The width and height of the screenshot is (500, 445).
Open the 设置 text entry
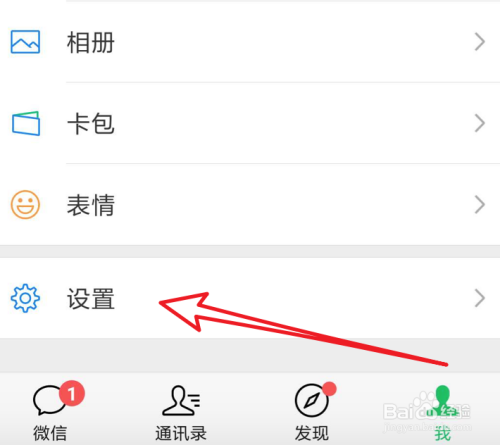(x=91, y=299)
